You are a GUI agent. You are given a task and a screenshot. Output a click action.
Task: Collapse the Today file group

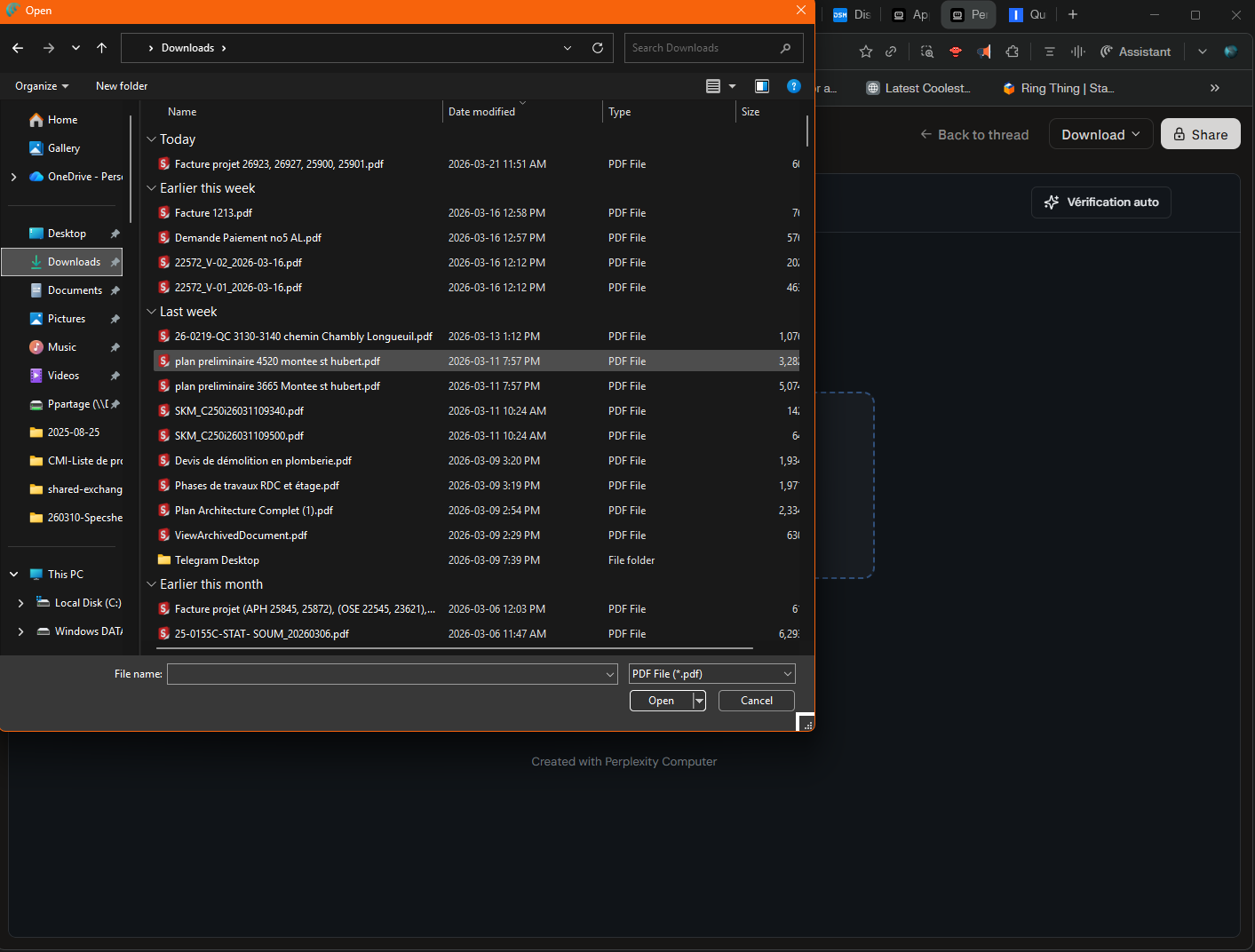(x=151, y=139)
